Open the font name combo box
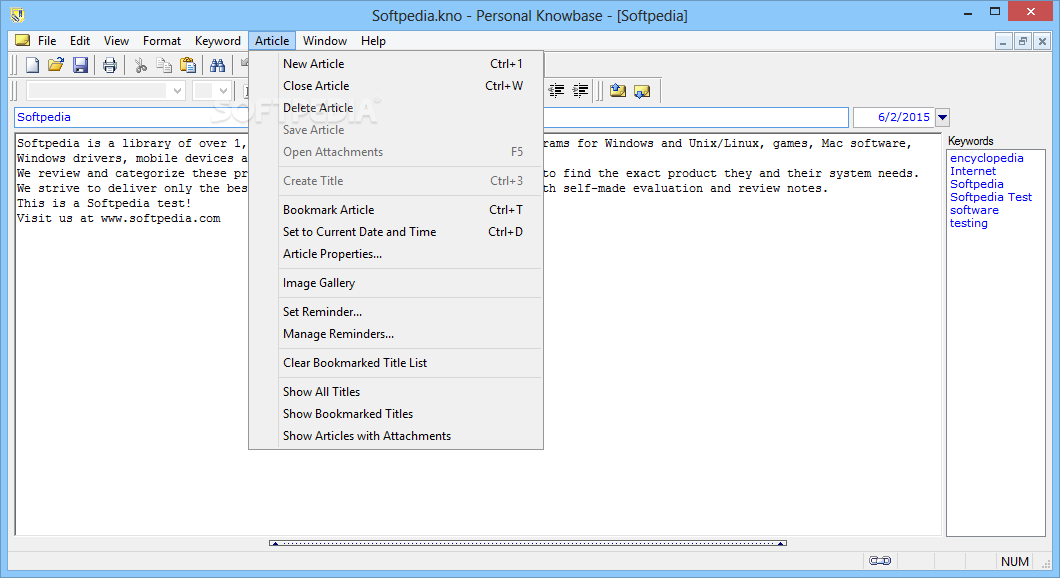1060x578 pixels. pyautogui.click(x=105, y=91)
